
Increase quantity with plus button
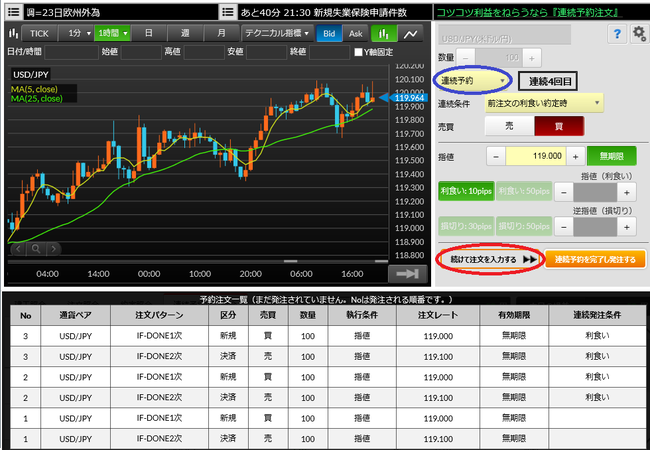click(x=531, y=58)
